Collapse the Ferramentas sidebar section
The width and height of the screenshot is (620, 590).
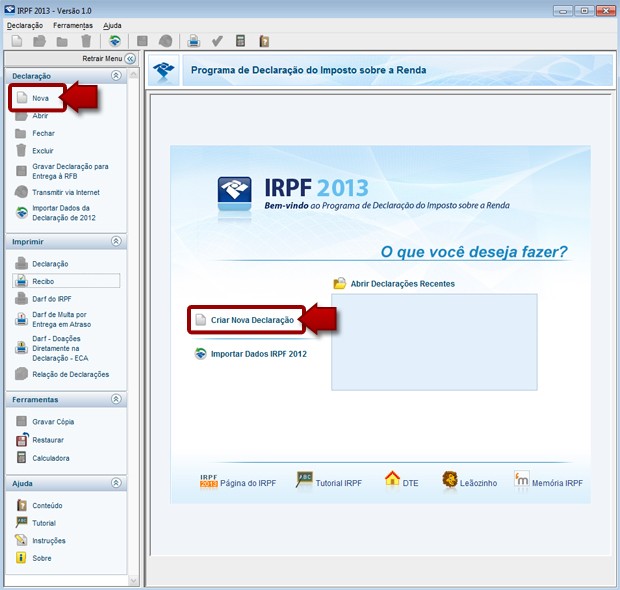point(116,399)
